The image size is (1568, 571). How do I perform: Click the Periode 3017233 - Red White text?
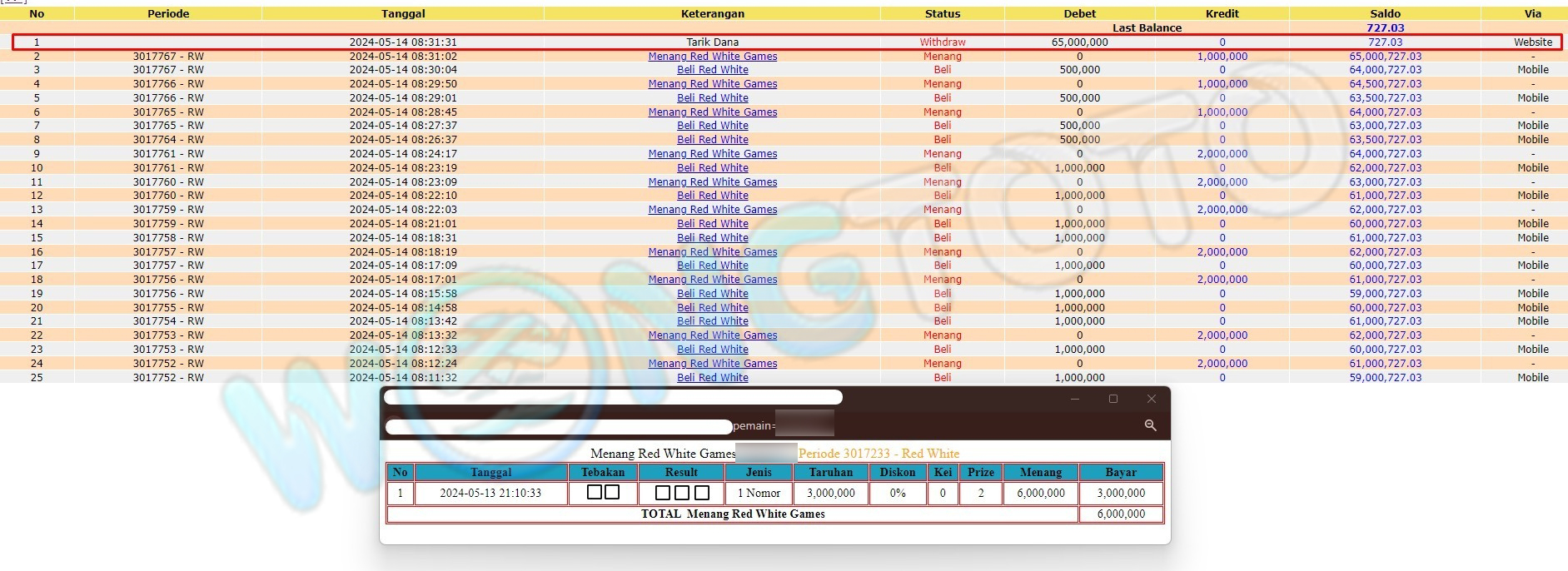click(878, 454)
